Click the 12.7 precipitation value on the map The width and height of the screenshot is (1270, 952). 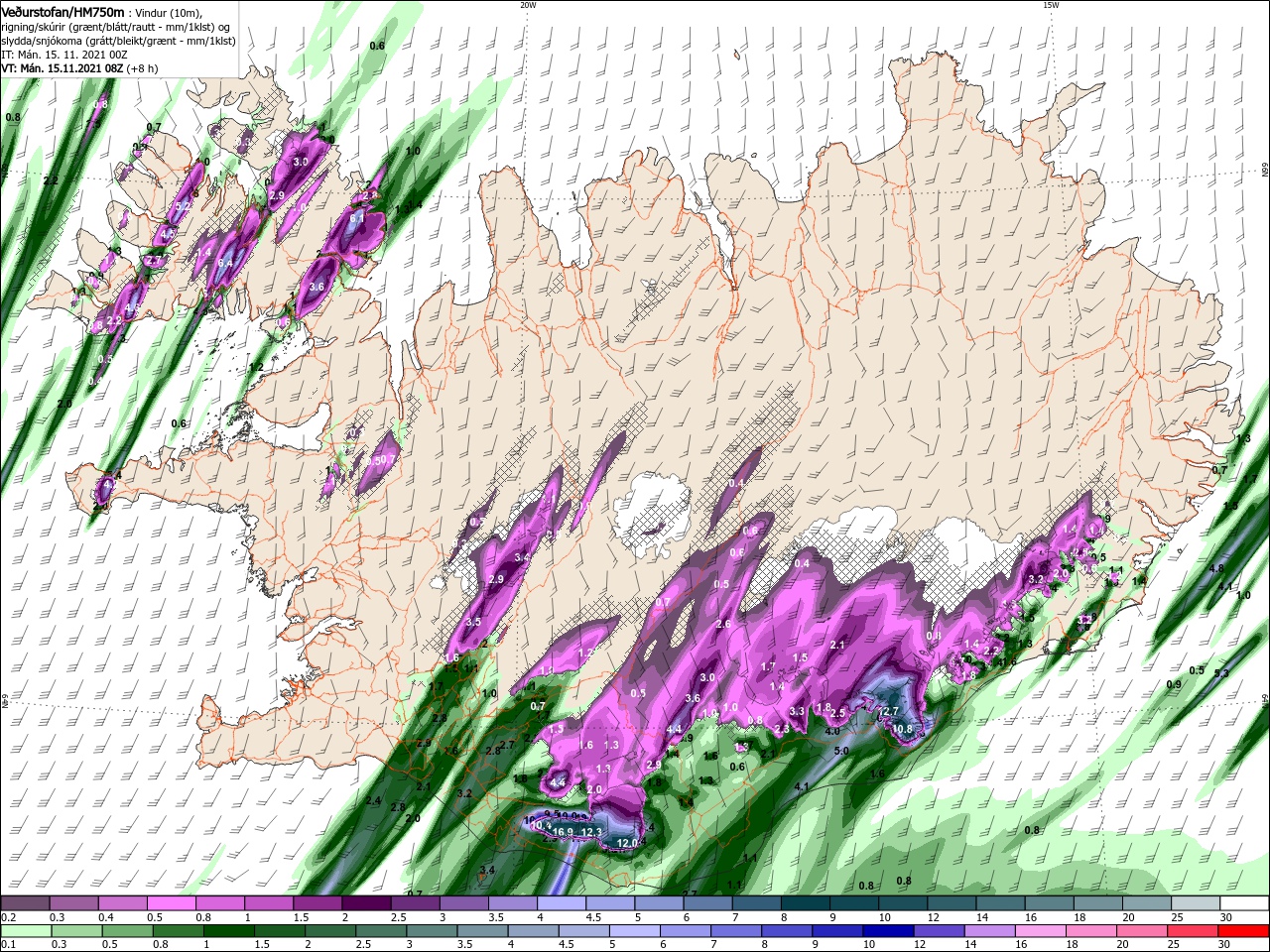tap(888, 711)
